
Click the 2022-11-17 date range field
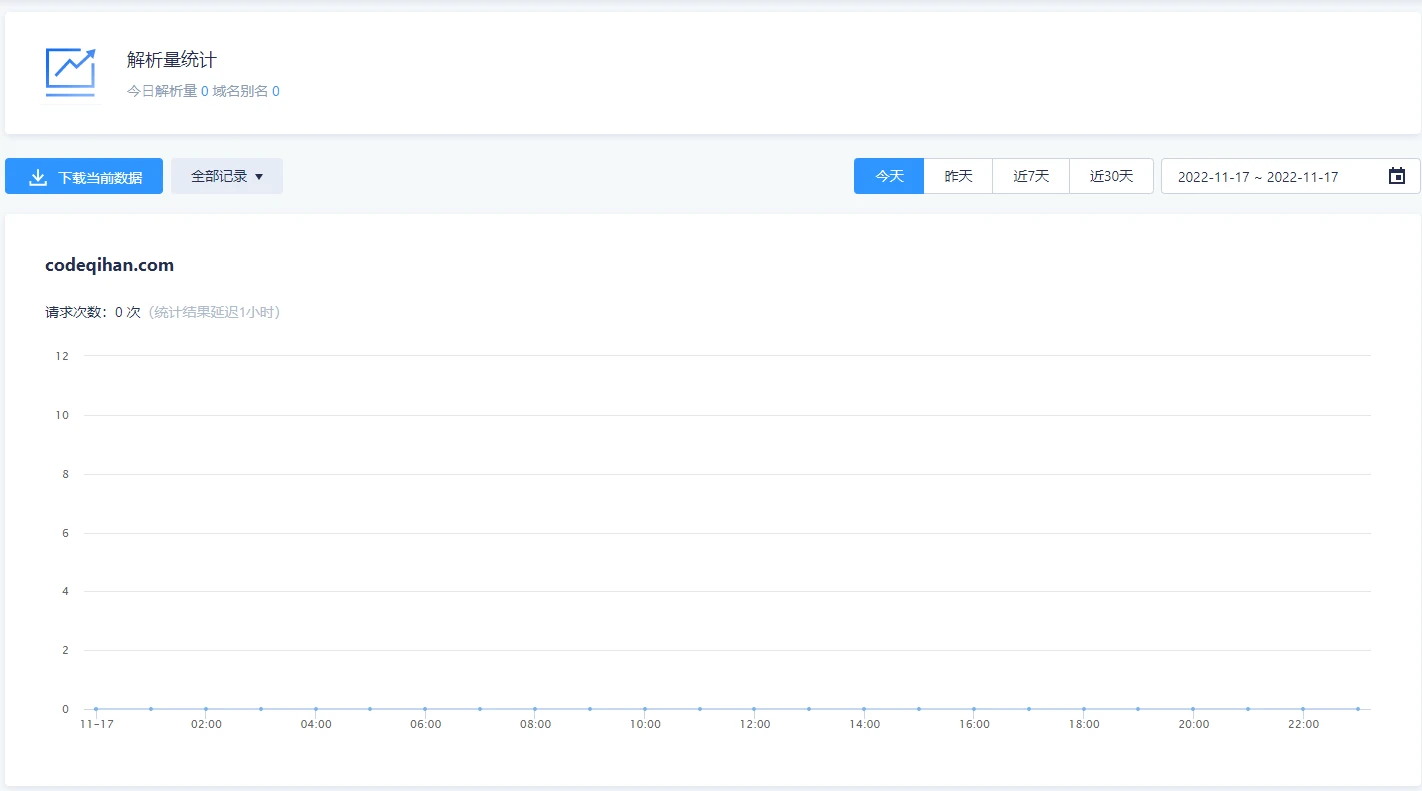(1258, 177)
